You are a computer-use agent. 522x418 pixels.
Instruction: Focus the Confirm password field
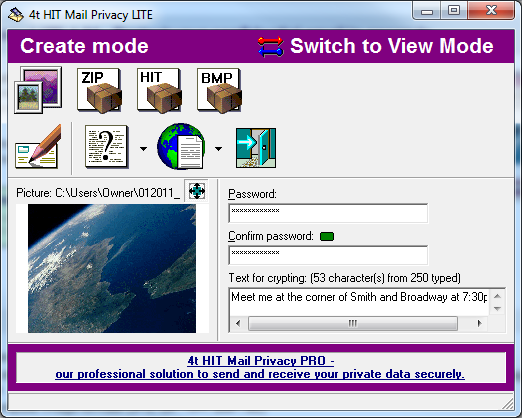click(328, 255)
